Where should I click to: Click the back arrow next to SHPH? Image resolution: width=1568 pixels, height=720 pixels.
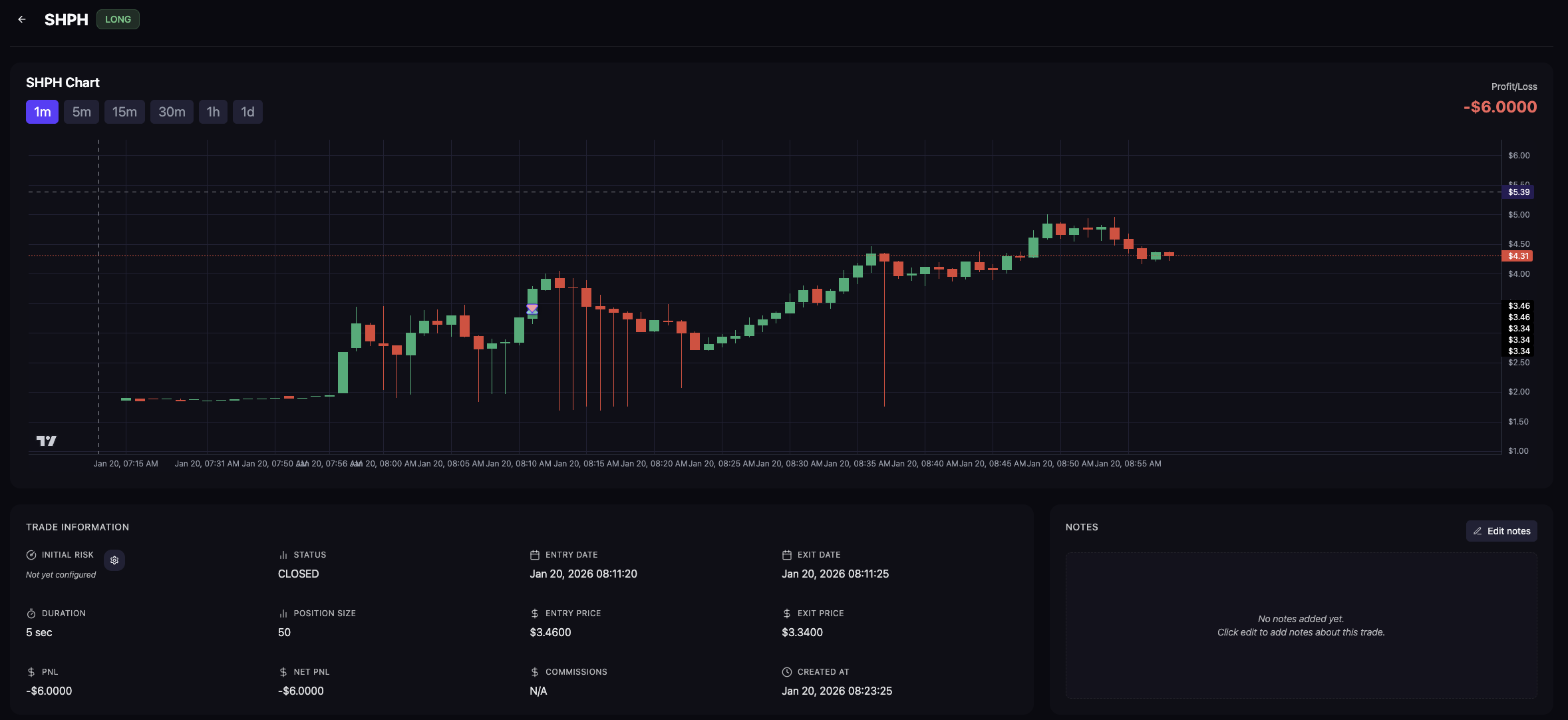point(22,19)
